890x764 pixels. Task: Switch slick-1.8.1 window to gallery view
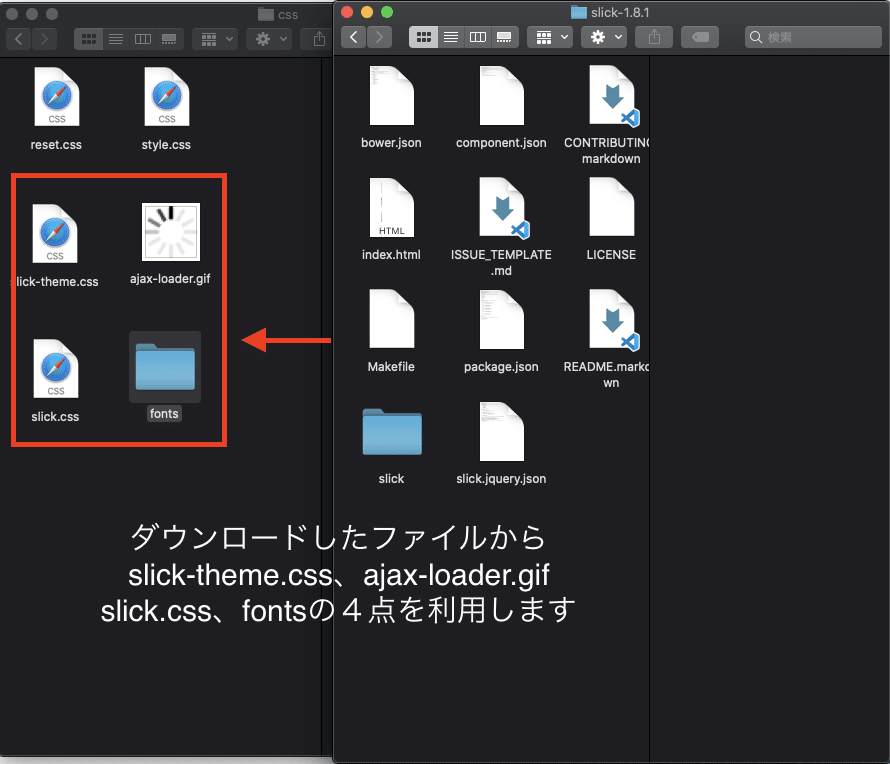504,37
